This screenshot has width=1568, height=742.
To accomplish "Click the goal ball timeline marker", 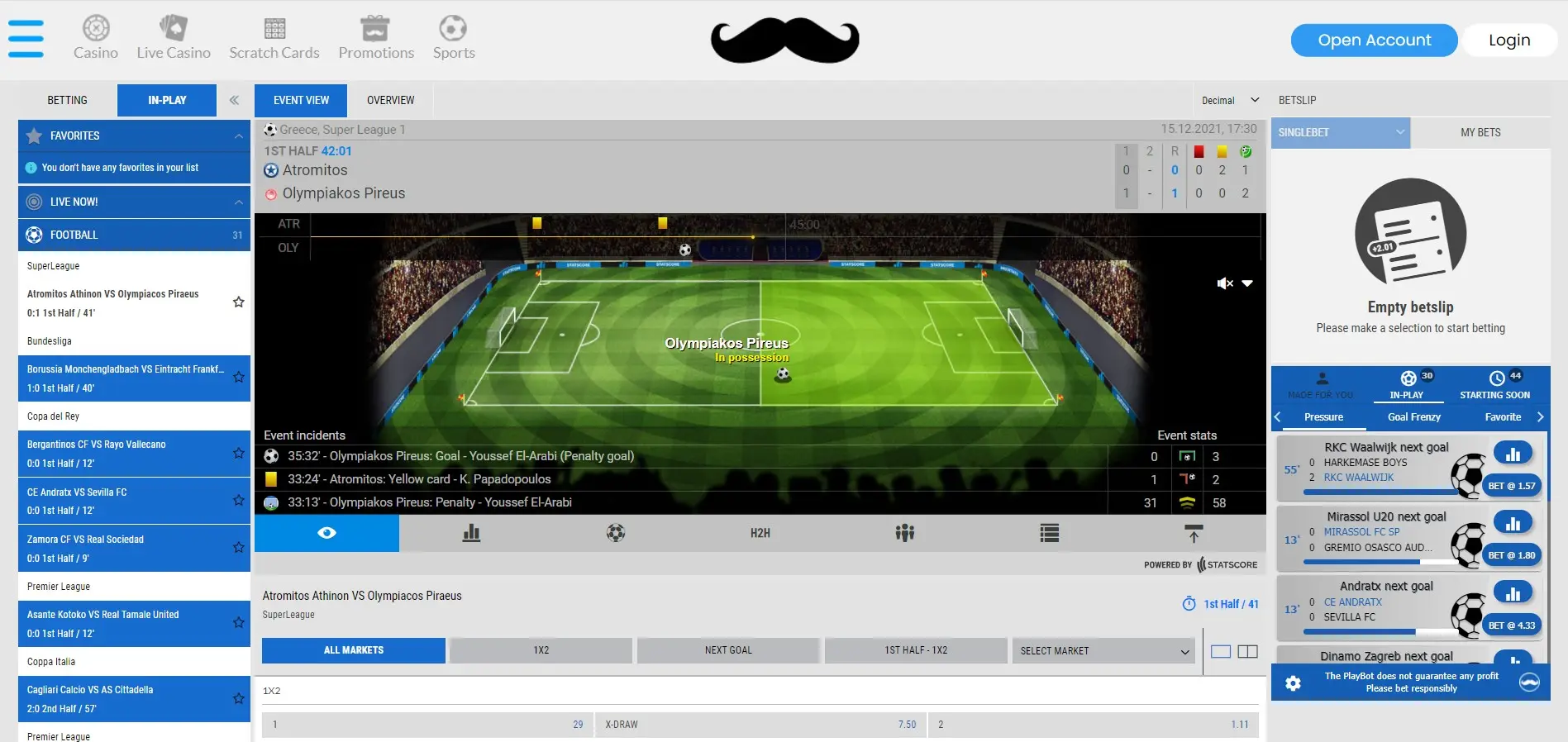I will click(685, 250).
